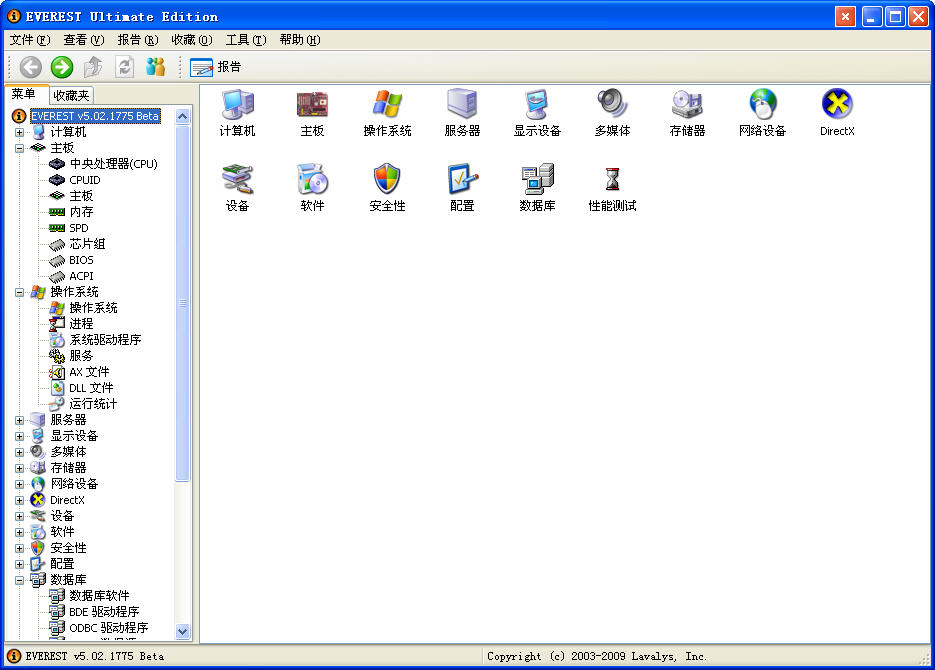Open the 性能测试 benchmark hourglass icon
The width and height of the screenshot is (935, 670).
pos(612,180)
